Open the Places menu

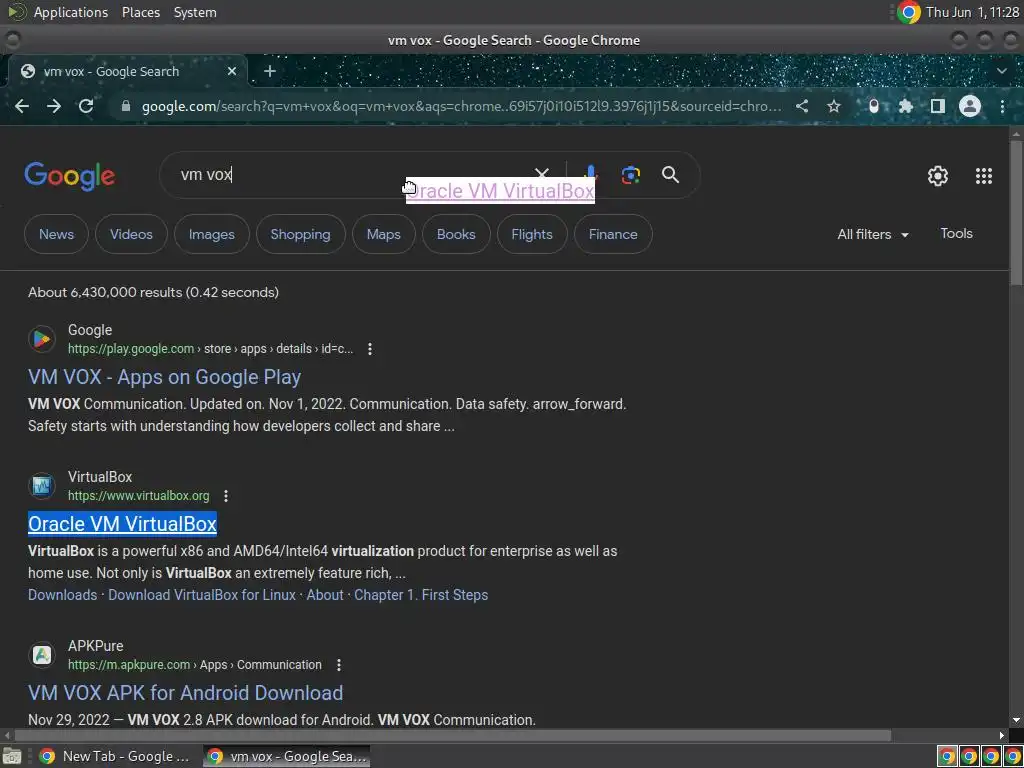[140, 12]
